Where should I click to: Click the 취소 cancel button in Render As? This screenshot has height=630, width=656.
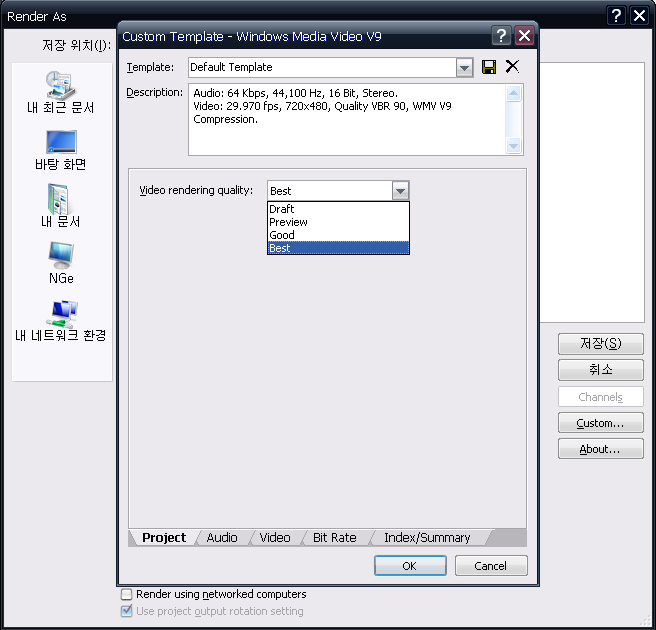(x=600, y=370)
